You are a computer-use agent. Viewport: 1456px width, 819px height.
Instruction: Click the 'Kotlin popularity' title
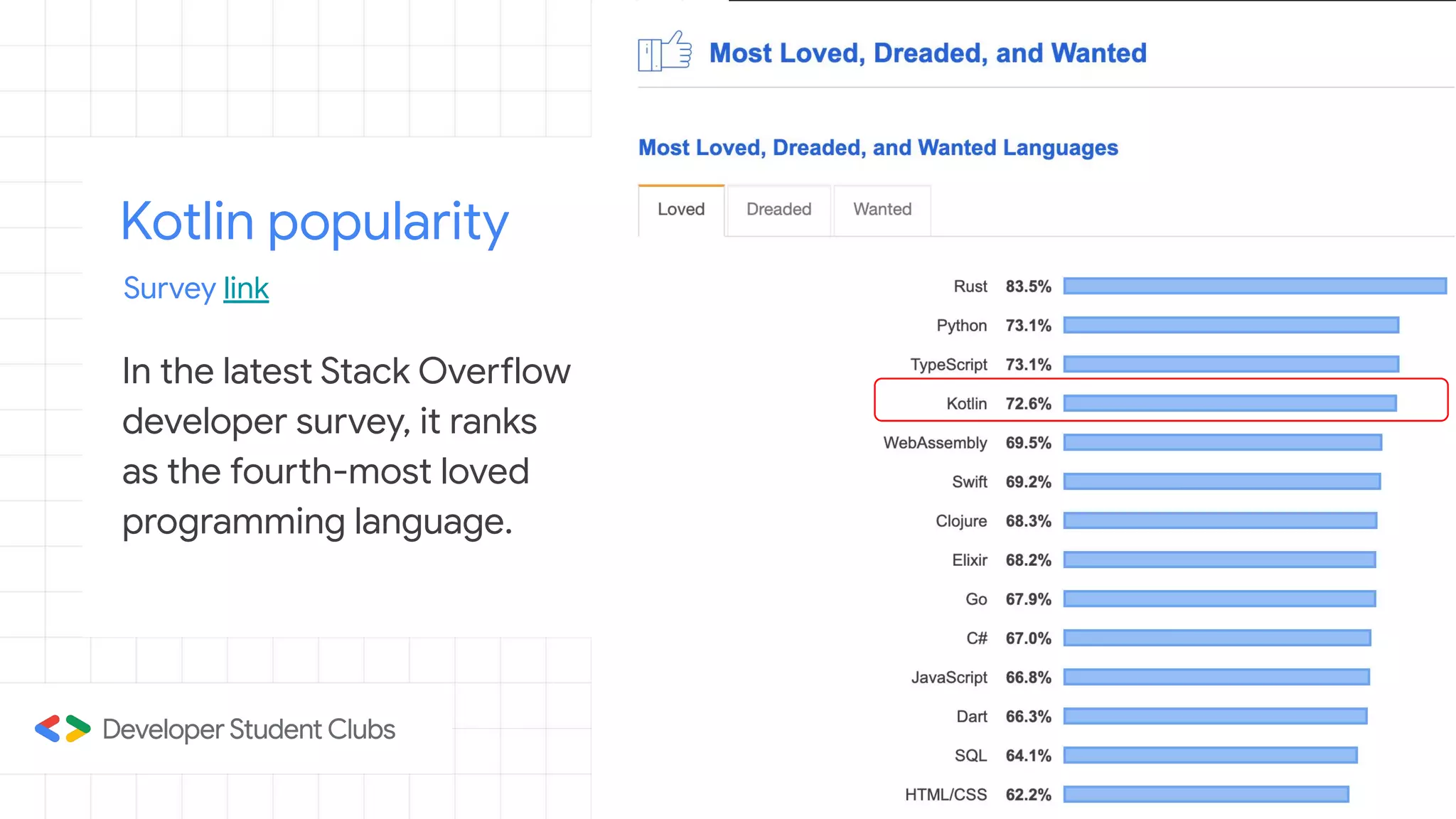(315, 222)
